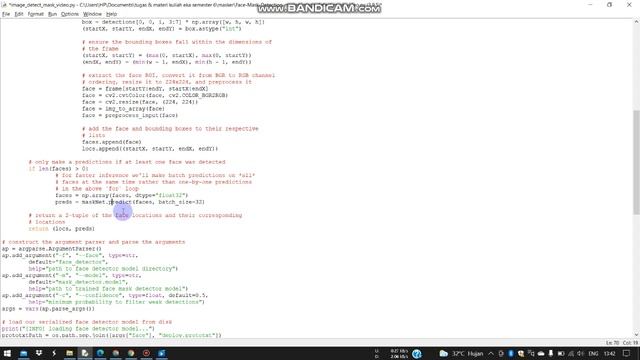Click the Bluetooth tray icon
Viewport: 640px width, 360px height.
click(x=511, y=353)
